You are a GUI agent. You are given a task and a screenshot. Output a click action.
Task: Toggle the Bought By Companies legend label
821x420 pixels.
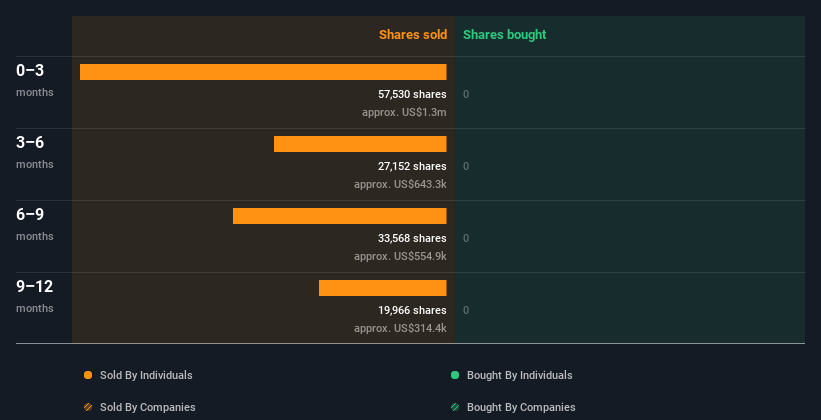coord(521,407)
